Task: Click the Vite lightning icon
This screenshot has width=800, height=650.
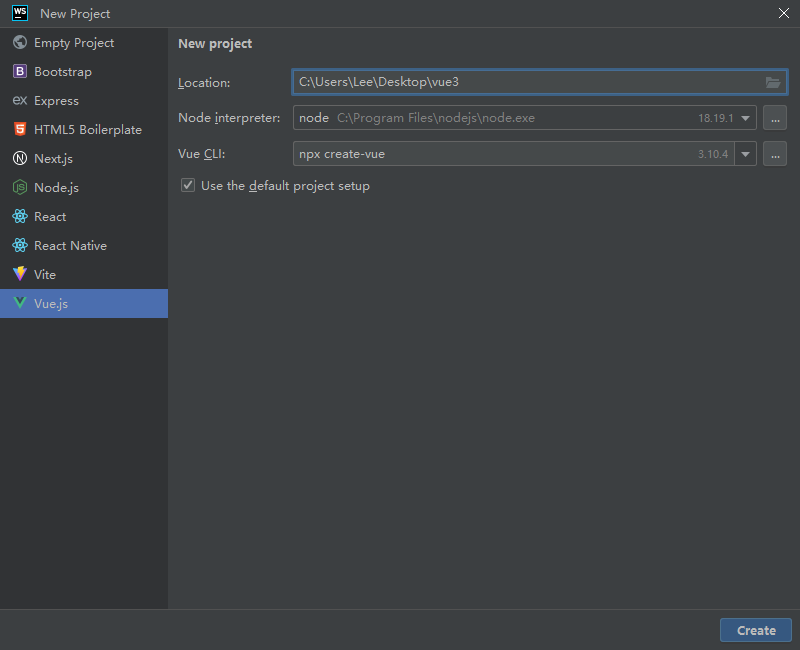Action: point(20,274)
